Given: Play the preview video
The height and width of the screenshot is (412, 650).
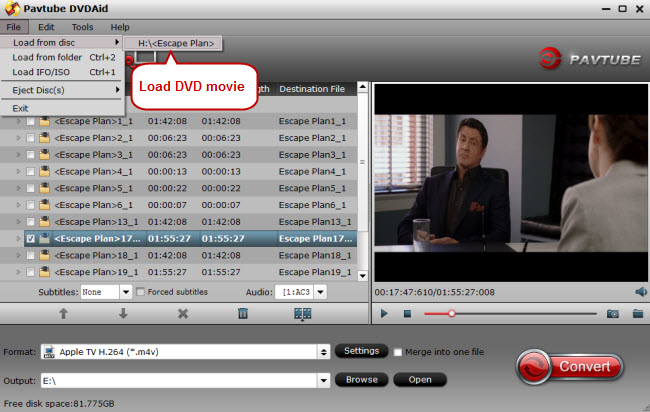Looking at the screenshot, I should tap(384, 314).
